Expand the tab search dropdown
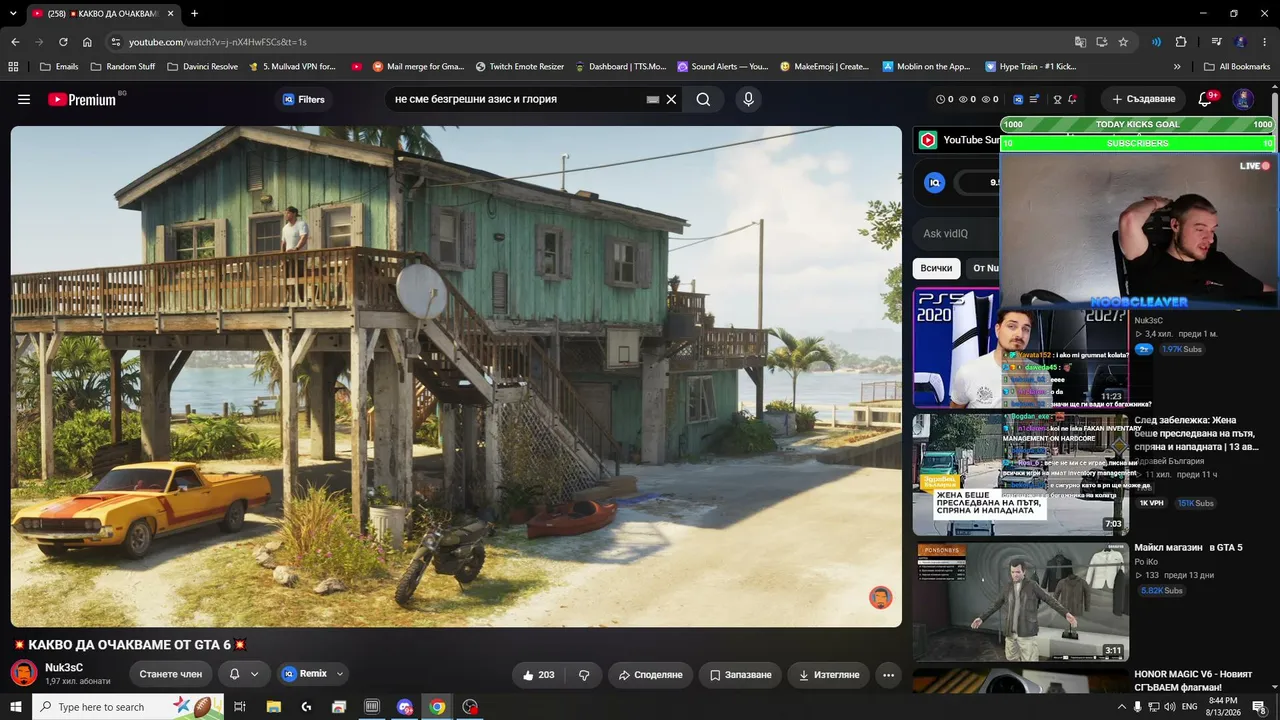The image size is (1280, 720). (13, 13)
